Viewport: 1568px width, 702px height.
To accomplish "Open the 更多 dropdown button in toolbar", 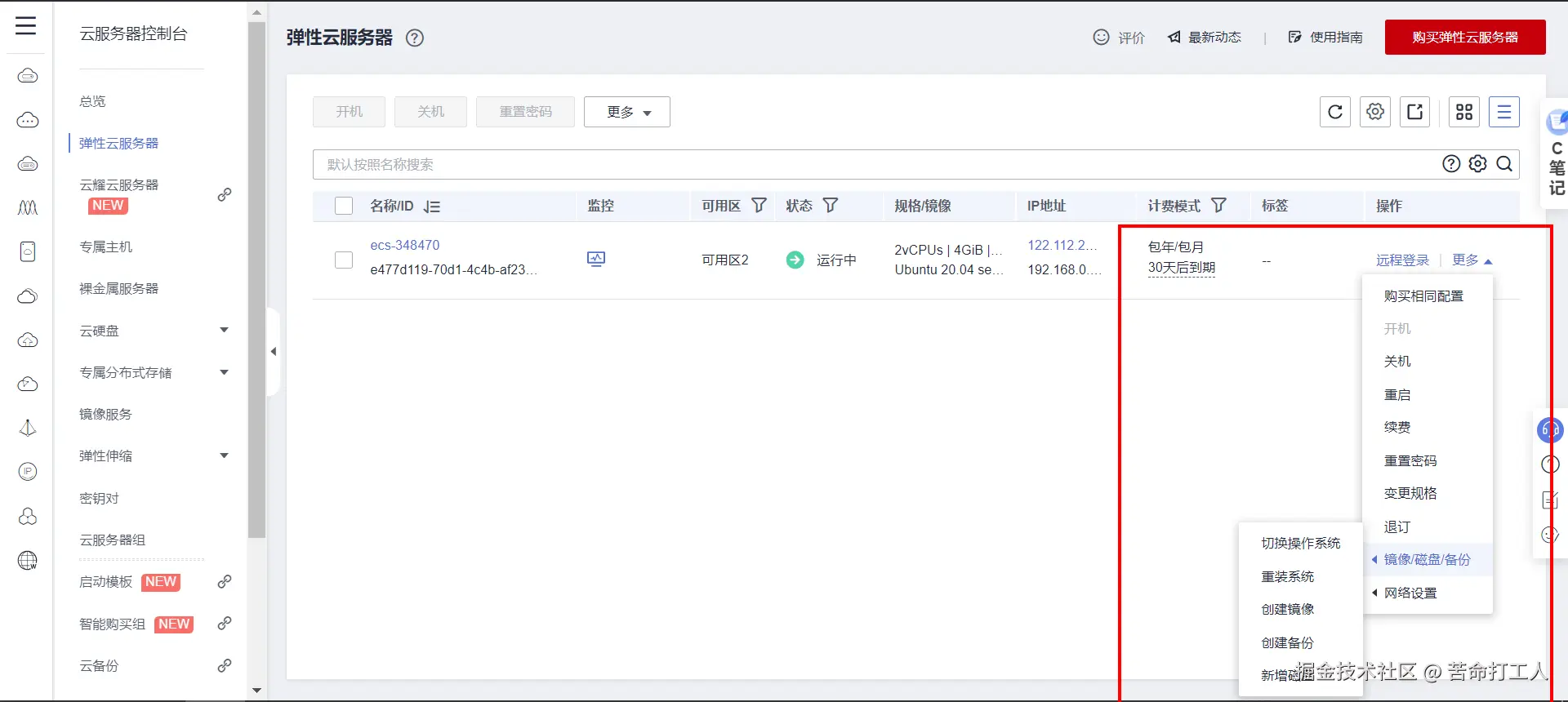I will click(627, 112).
